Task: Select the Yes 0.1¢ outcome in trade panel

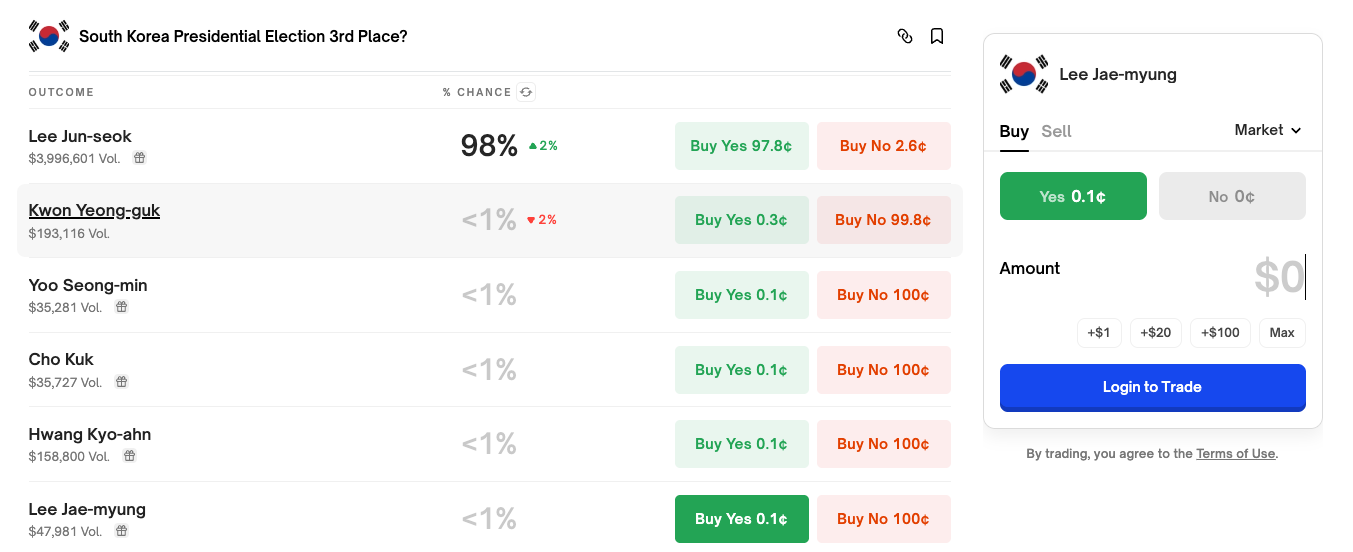Action: (1073, 196)
